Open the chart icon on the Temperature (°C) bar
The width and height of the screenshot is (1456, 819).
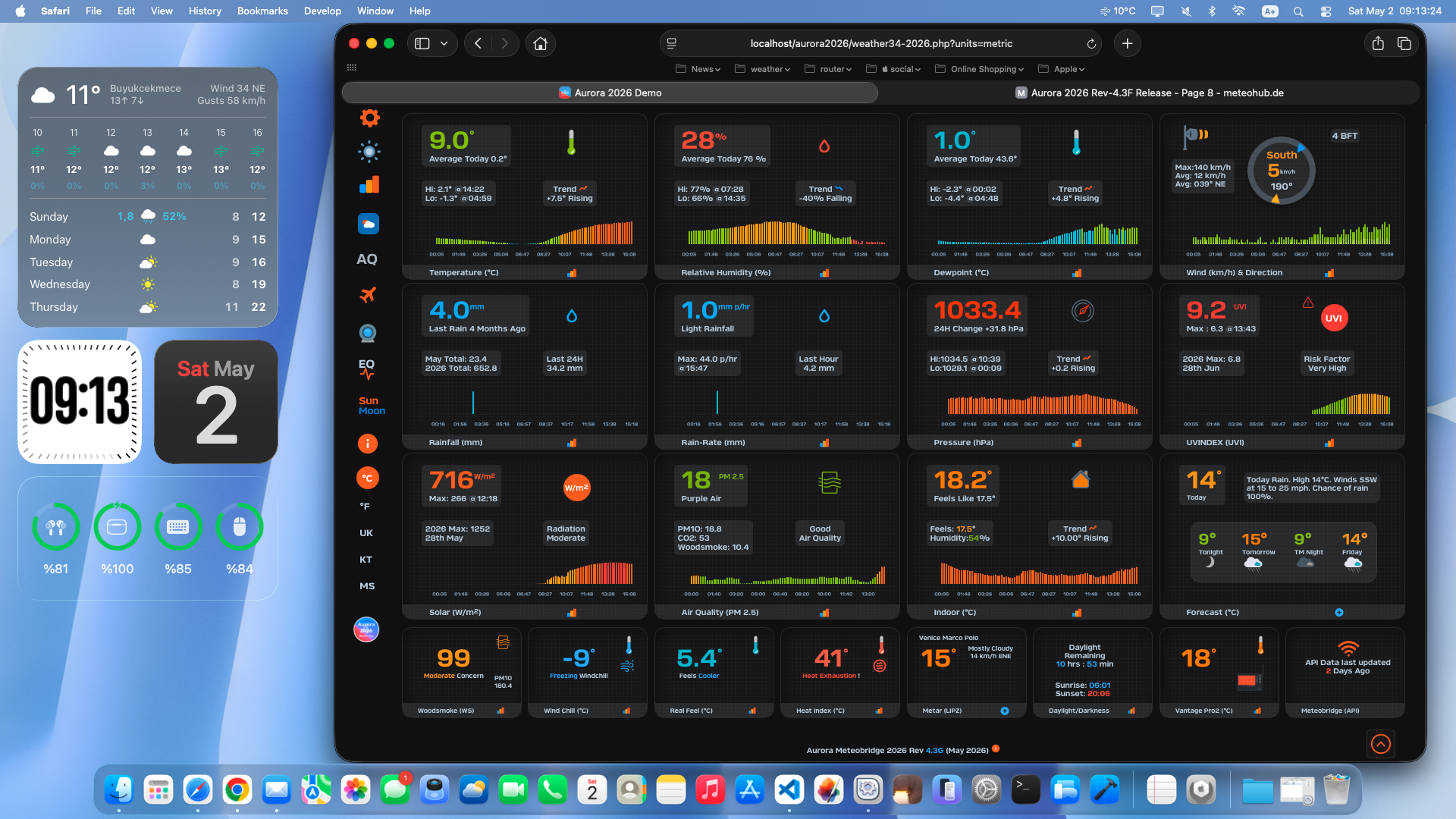(572, 273)
